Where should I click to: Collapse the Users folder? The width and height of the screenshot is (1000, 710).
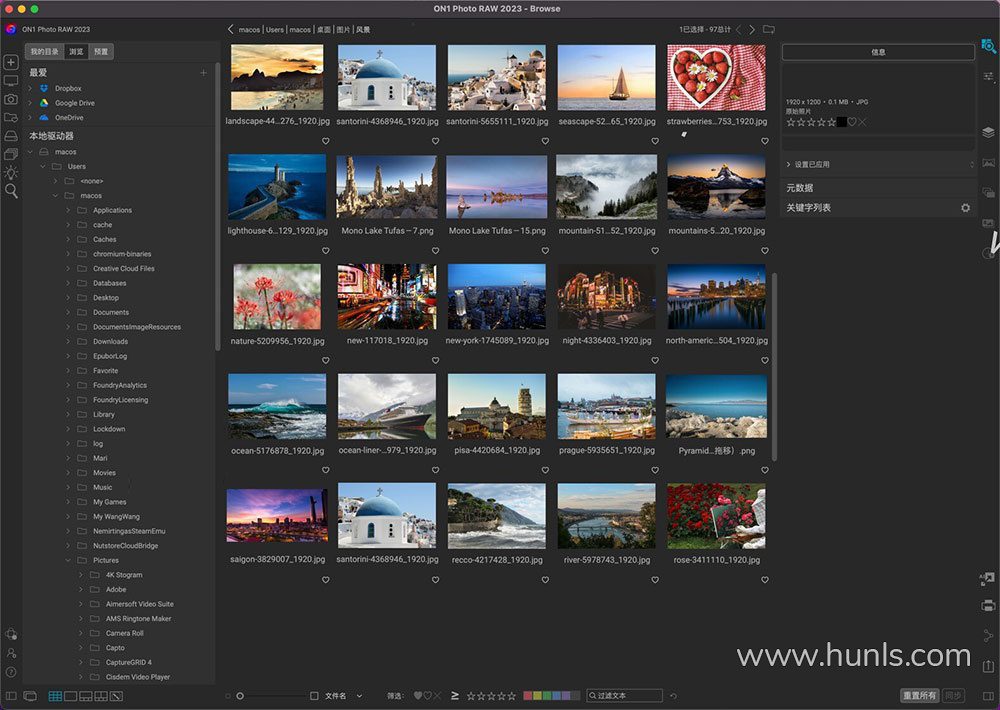pyautogui.click(x=43, y=166)
